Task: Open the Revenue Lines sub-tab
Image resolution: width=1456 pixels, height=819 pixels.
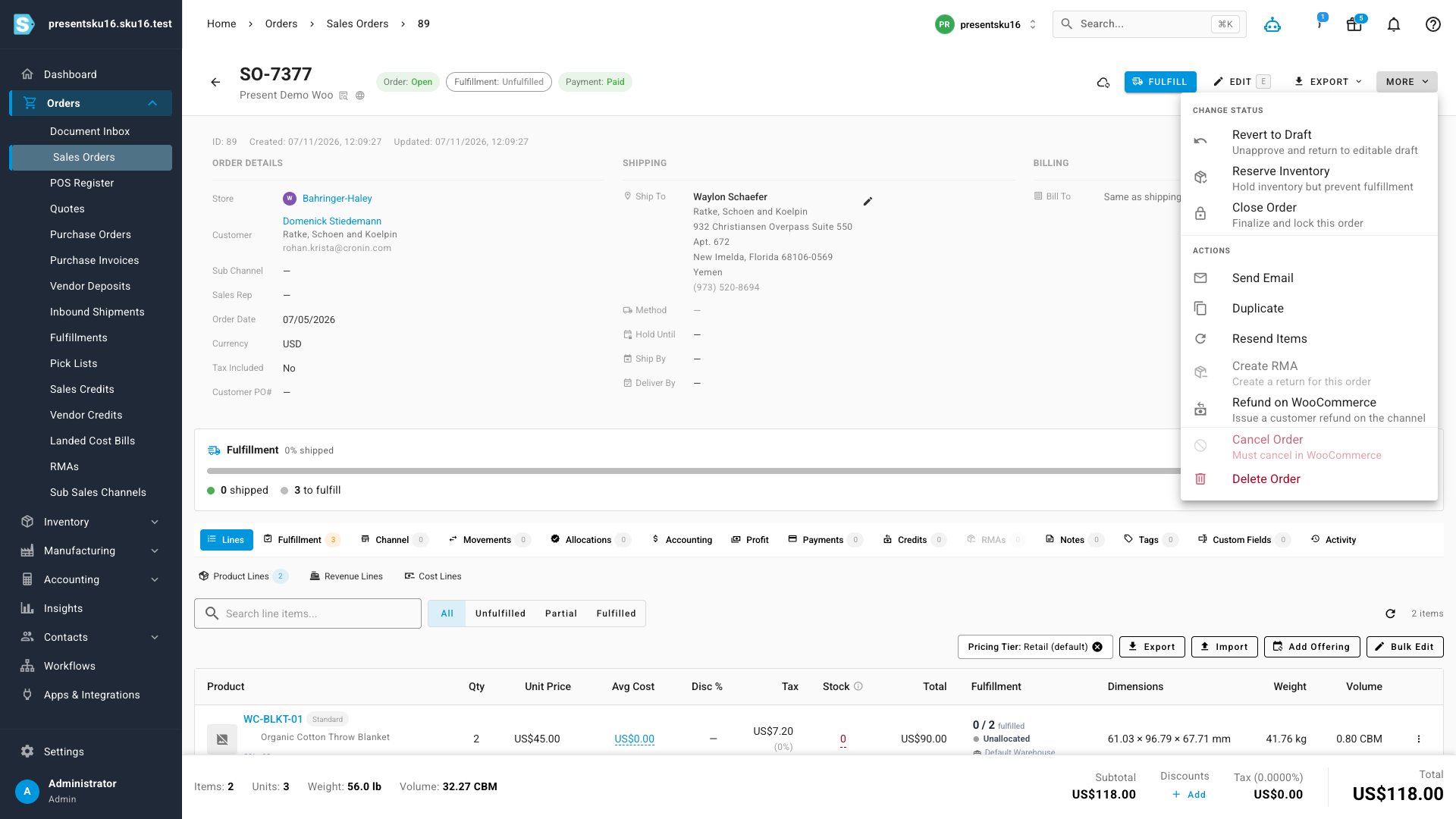Action: (347, 576)
